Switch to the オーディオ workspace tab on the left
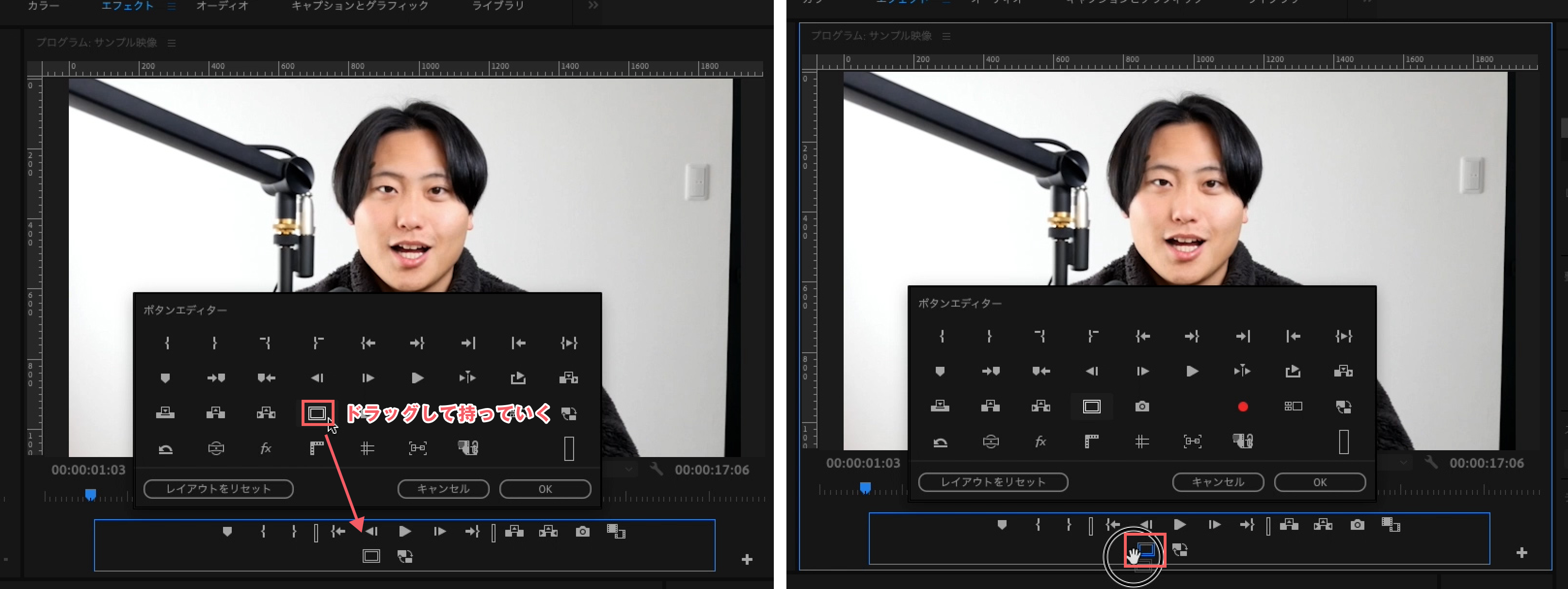This screenshot has width=1568, height=589. (x=222, y=5)
